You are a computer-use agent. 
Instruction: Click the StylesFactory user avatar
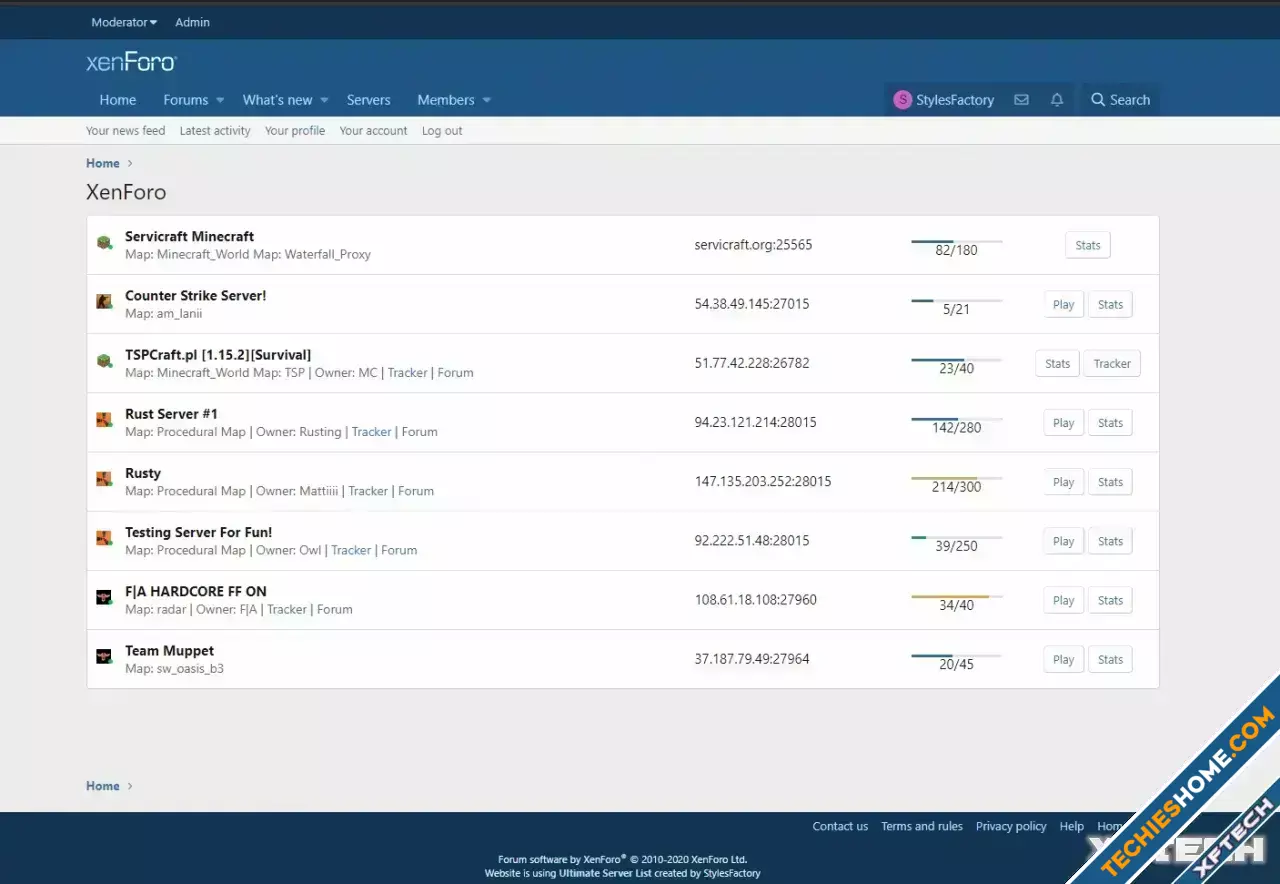click(902, 100)
